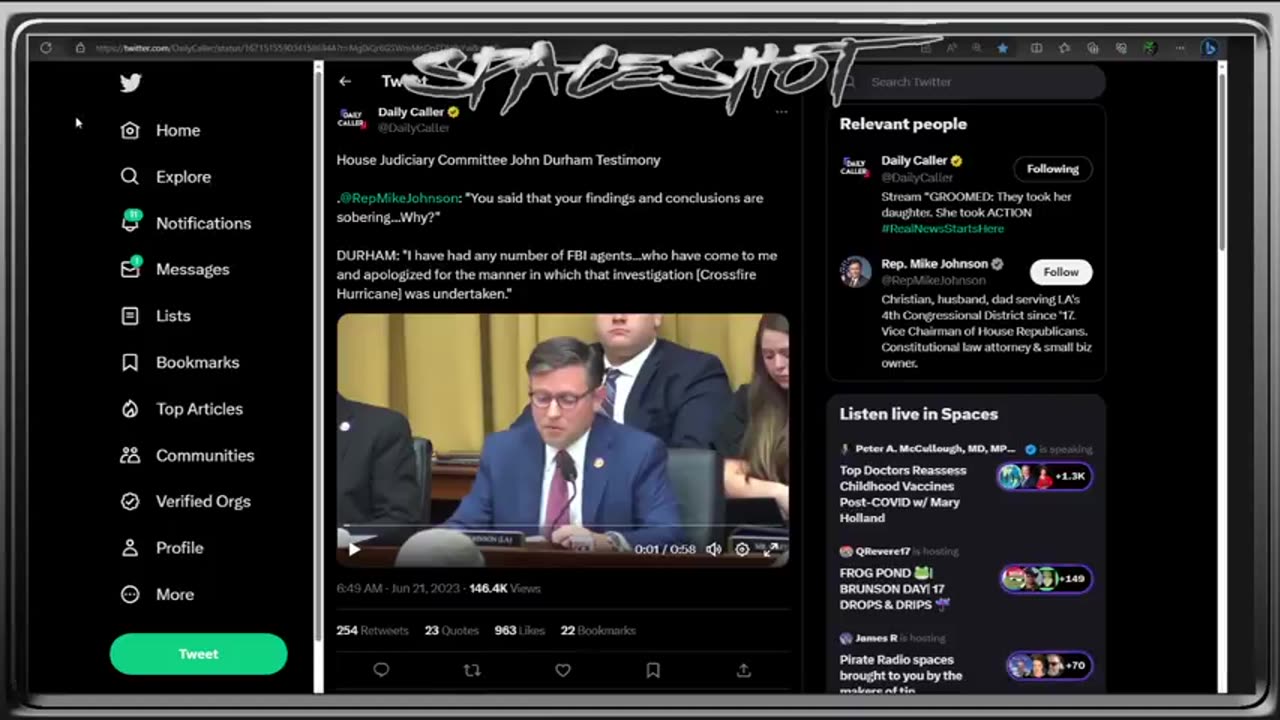Click the share upload icon
The width and height of the screenshot is (1280, 720).
point(744,670)
